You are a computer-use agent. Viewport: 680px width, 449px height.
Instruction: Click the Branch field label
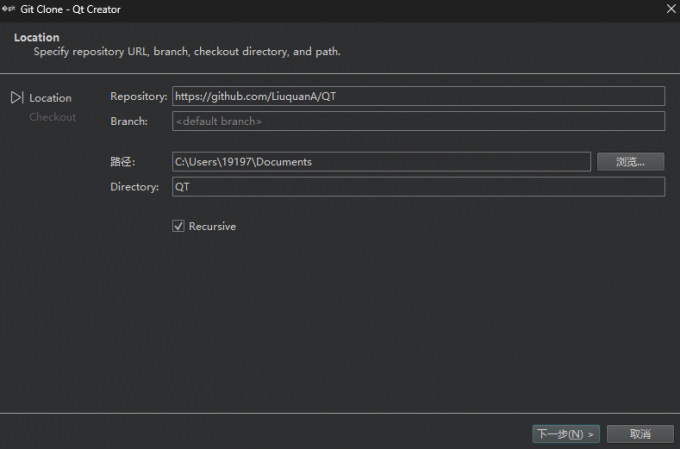129,122
